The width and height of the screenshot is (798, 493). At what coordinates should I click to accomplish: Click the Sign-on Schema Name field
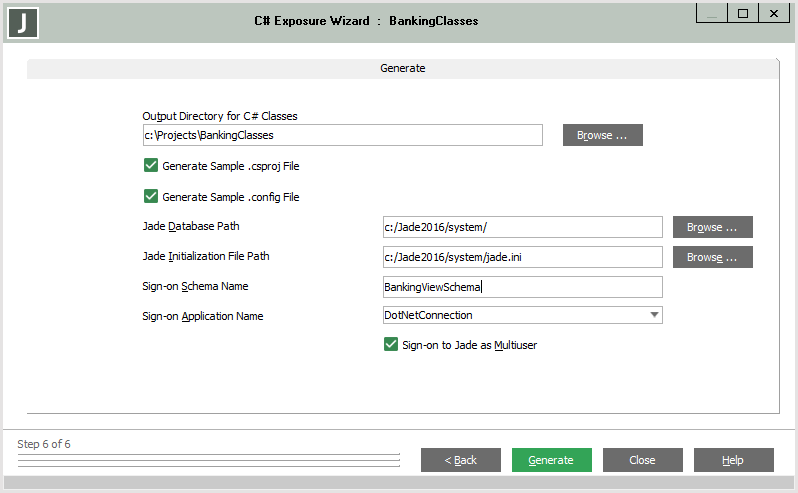[x=522, y=287]
